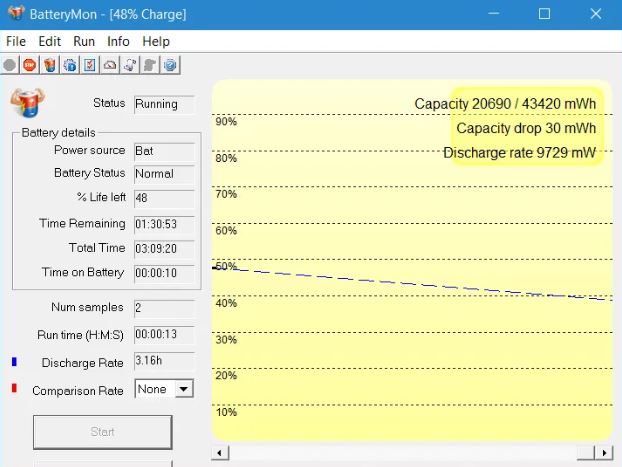Close the BatteryMon window
The height and width of the screenshot is (467, 622).
[595, 14]
